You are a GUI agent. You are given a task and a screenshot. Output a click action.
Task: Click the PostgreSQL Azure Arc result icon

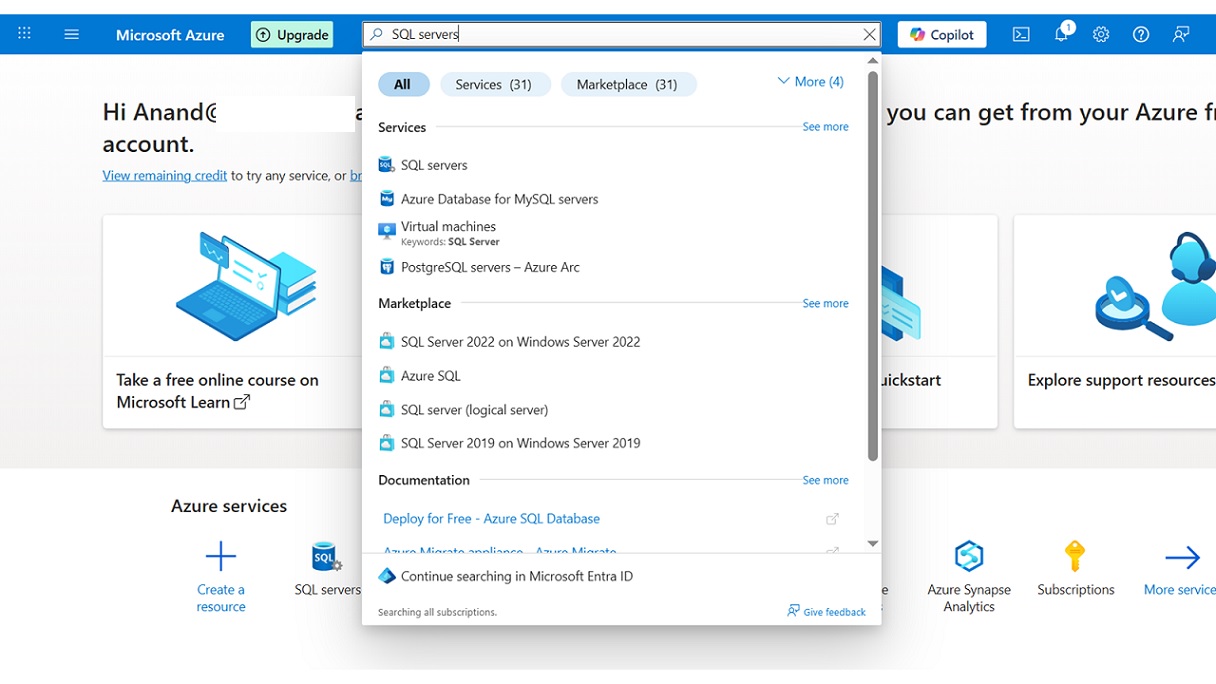pyautogui.click(x=386, y=267)
